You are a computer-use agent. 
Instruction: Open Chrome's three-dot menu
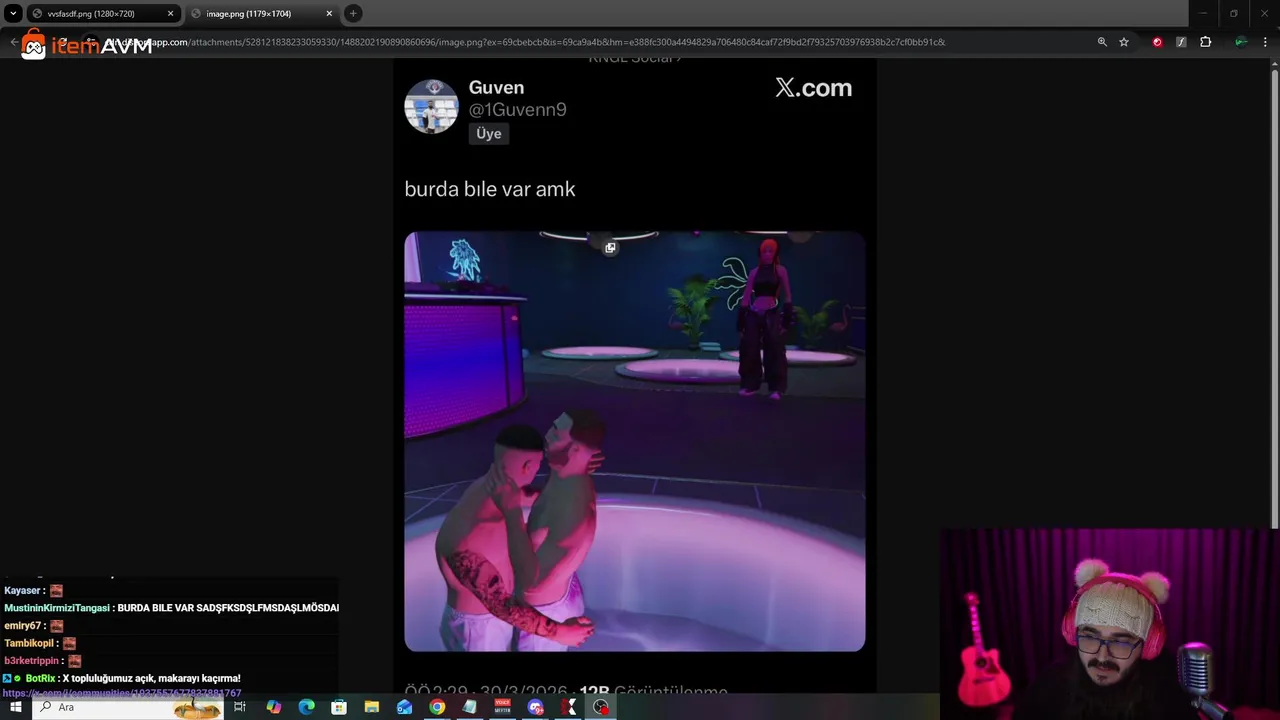point(1265,42)
